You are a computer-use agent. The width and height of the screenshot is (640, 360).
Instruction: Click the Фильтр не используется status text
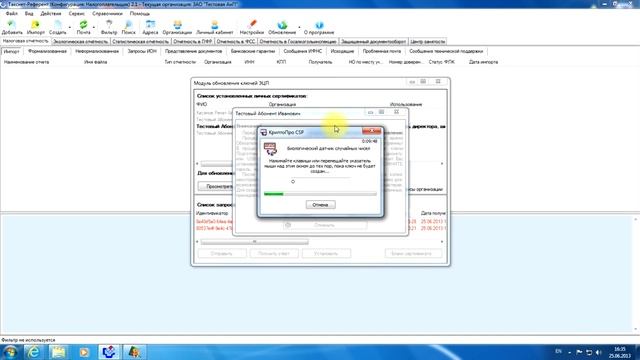tap(28, 340)
